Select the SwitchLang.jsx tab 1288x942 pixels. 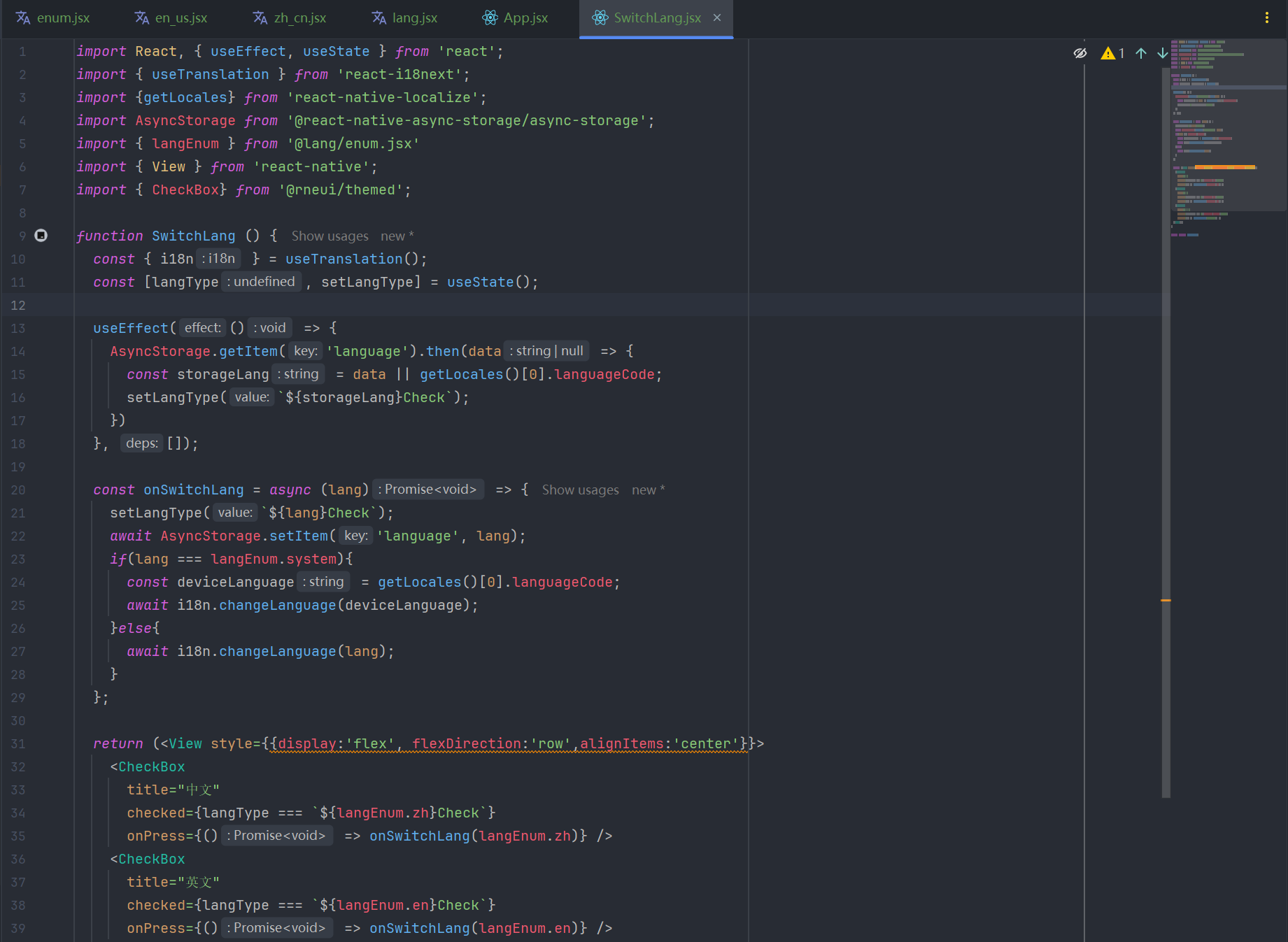pos(657,18)
